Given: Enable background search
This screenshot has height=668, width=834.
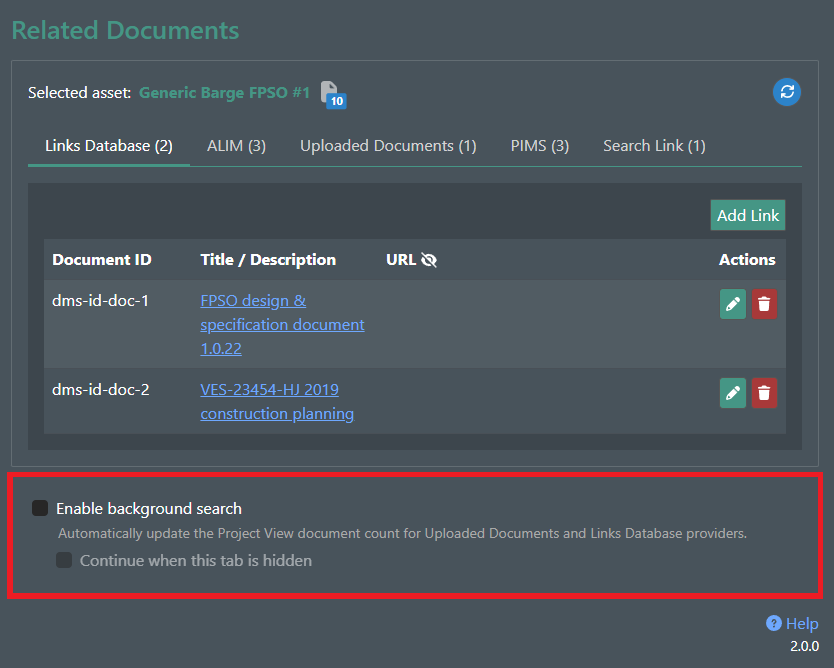Looking at the screenshot, I should [x=39, y=507].
